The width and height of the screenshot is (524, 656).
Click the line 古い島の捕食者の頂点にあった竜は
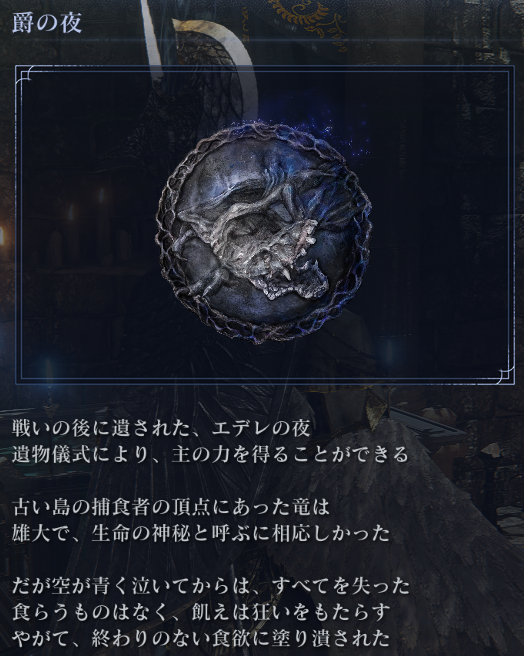pos(171,507)
